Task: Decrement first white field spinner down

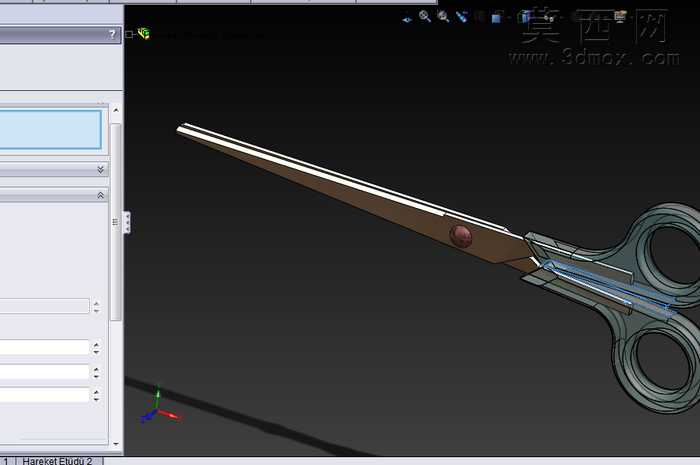Action: tap(96, 351)
